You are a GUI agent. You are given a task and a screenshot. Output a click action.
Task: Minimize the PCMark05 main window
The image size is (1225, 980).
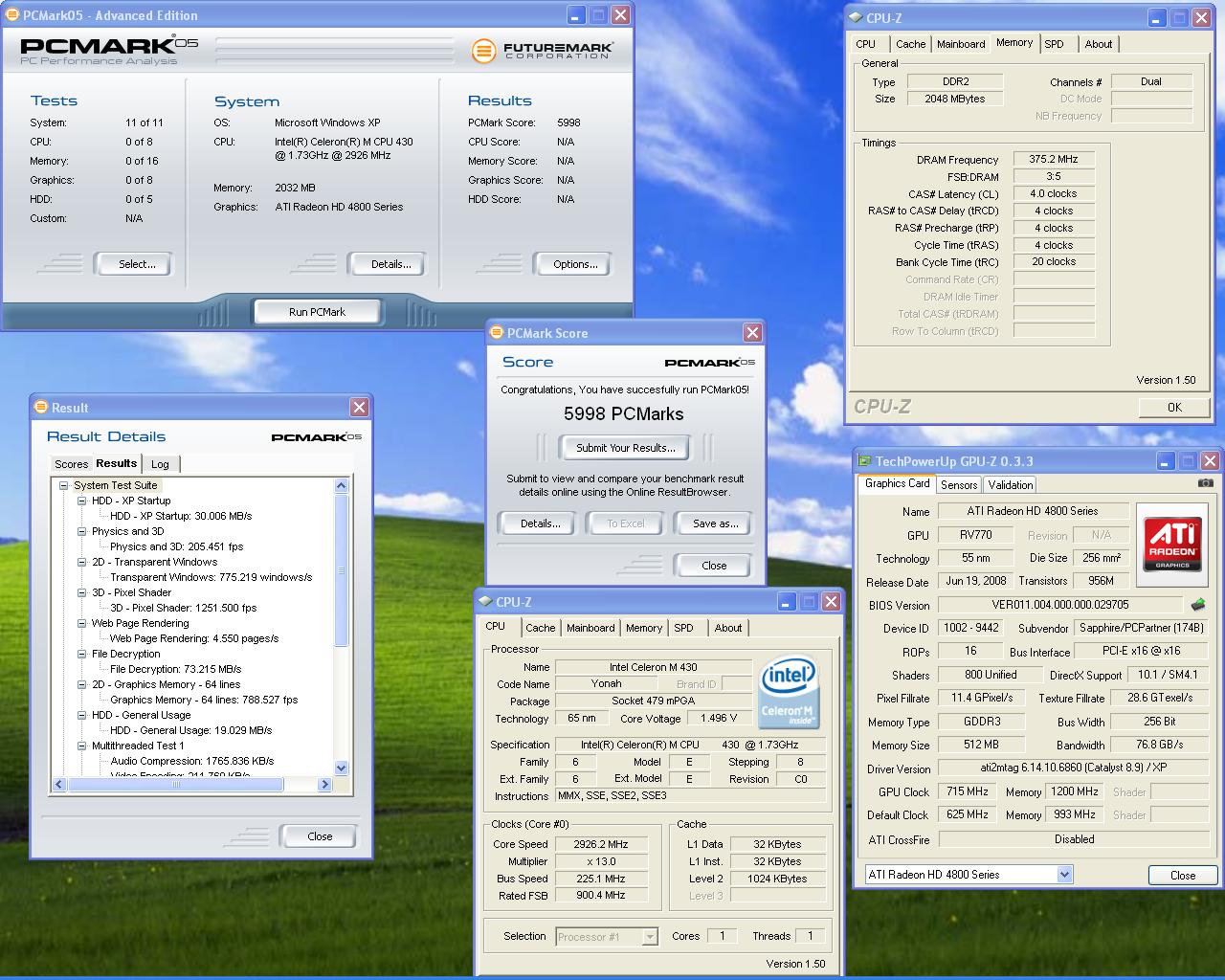576,15
